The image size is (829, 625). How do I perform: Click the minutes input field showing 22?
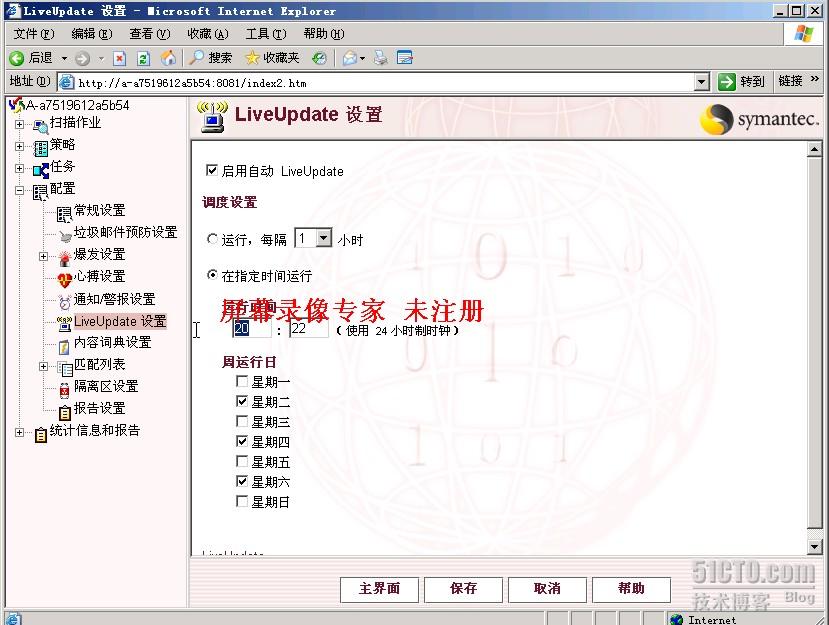tap(309, 329)
